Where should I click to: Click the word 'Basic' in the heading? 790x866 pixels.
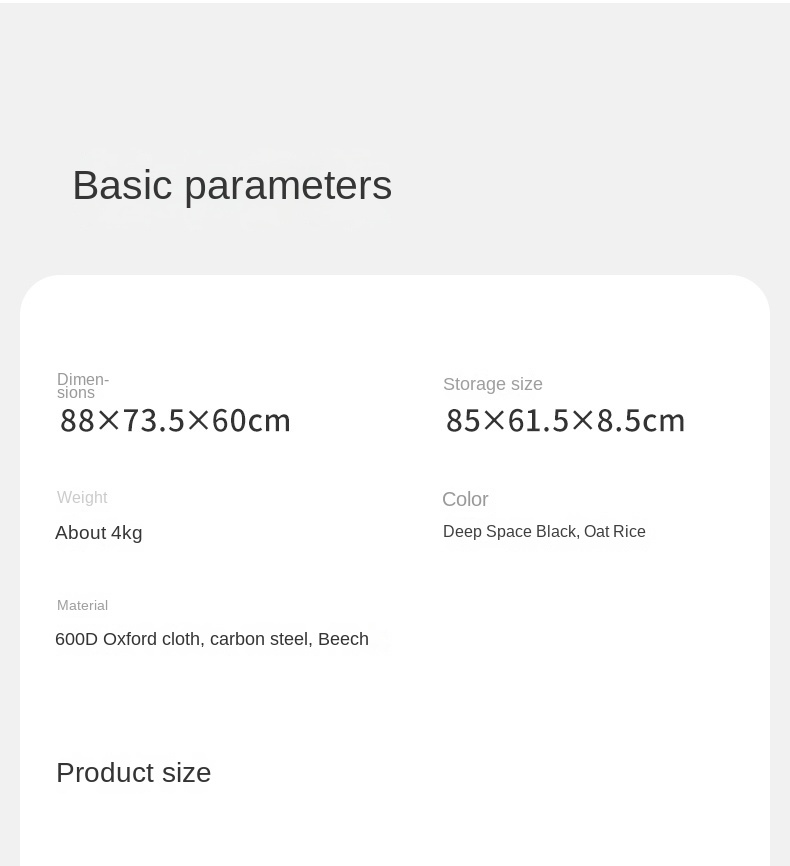(122, 186)
